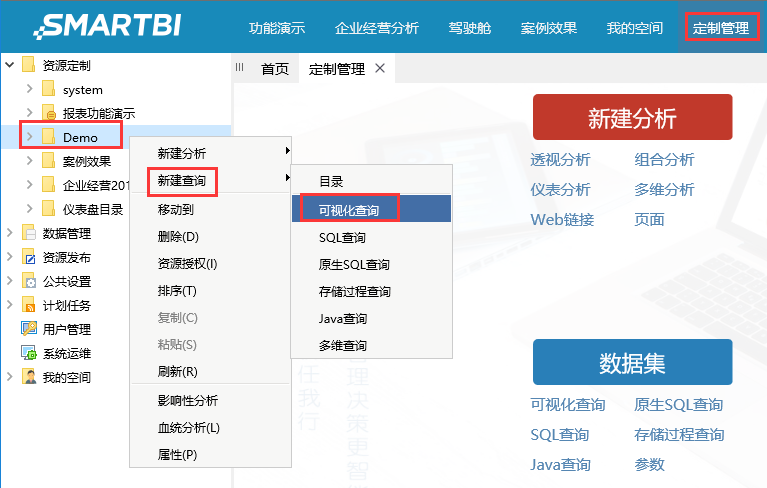The height and width of the screenshot is (488, 767).
Task: Open 案例效果 in top navigation
Action: click(x=549, y=28)
